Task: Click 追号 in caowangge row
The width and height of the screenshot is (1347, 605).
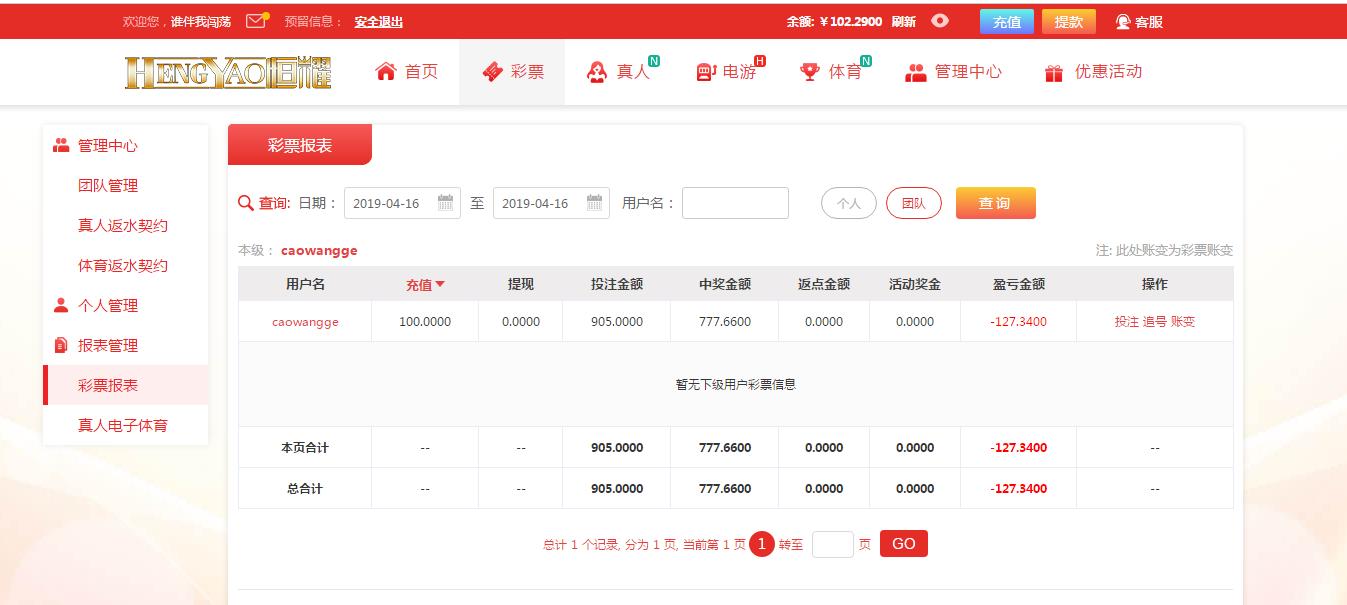Action: [1155, 322]
